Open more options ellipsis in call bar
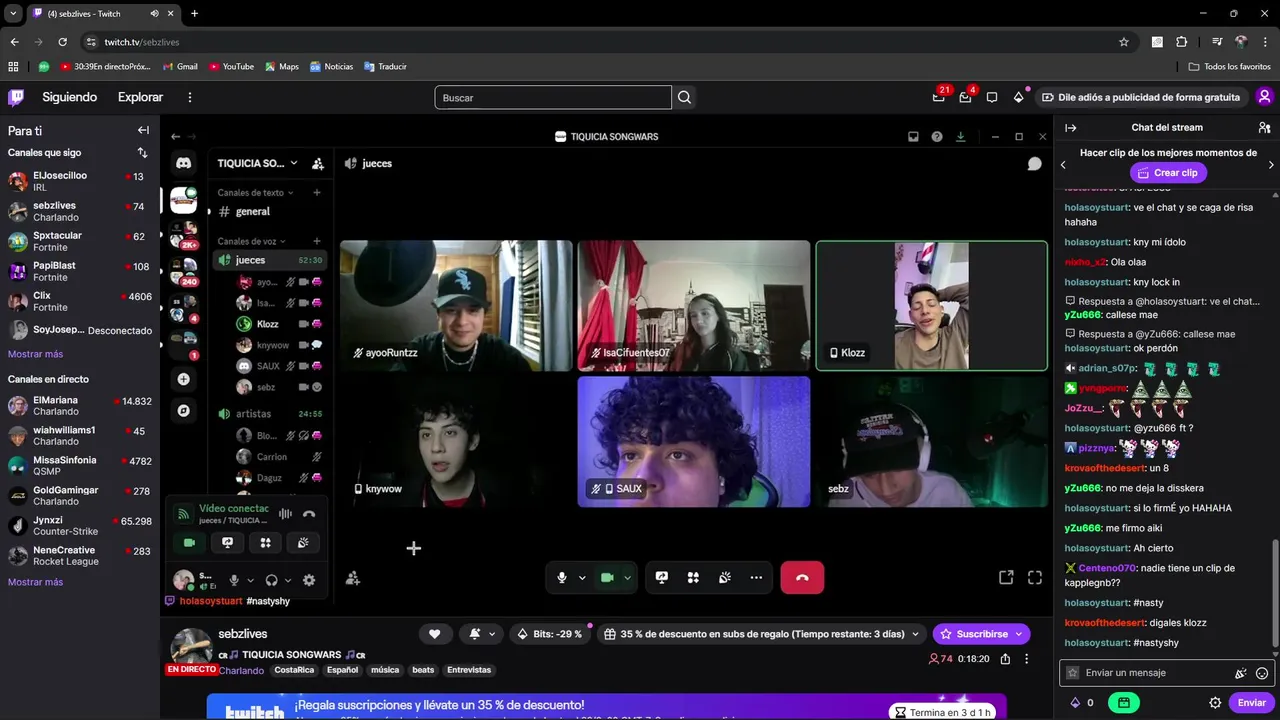The width and height of the screenshot is (1280, 720). pos(756,577)
